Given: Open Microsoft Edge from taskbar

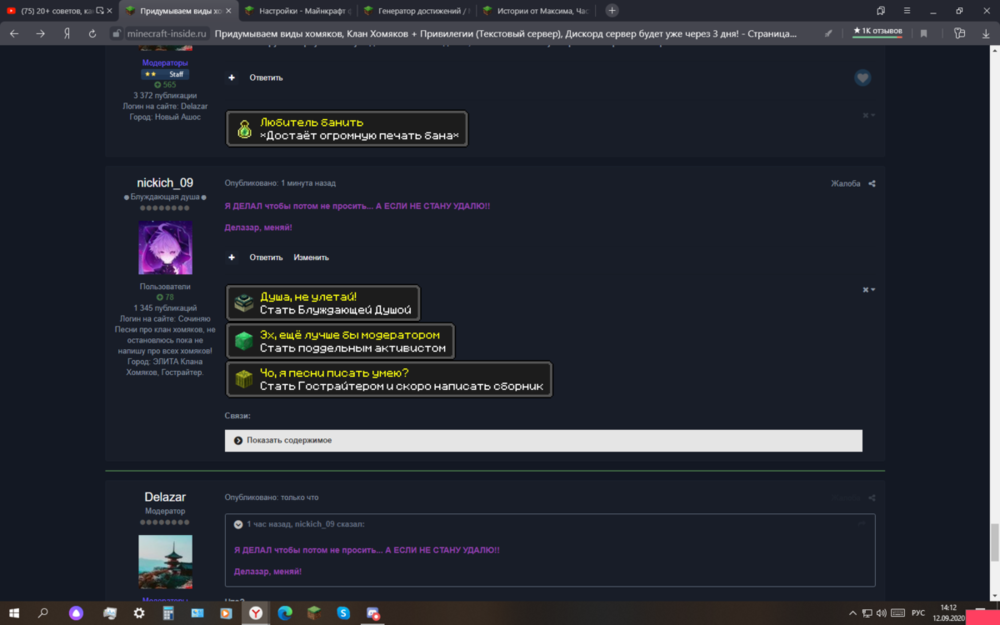Looking at the screenshot, I should pos(285,613).
